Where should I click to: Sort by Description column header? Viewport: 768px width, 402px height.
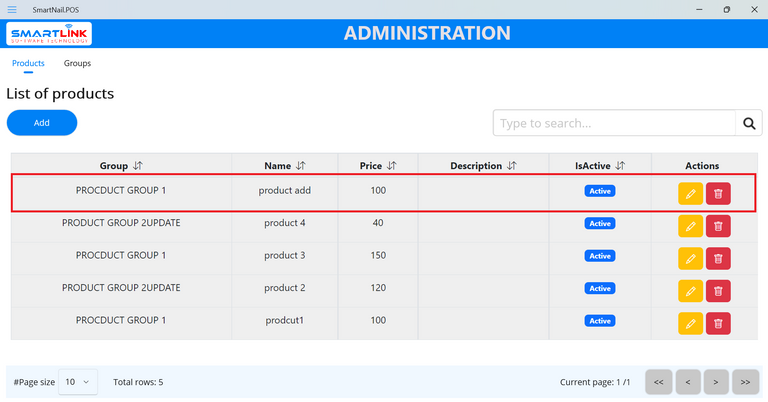[511, 166]
